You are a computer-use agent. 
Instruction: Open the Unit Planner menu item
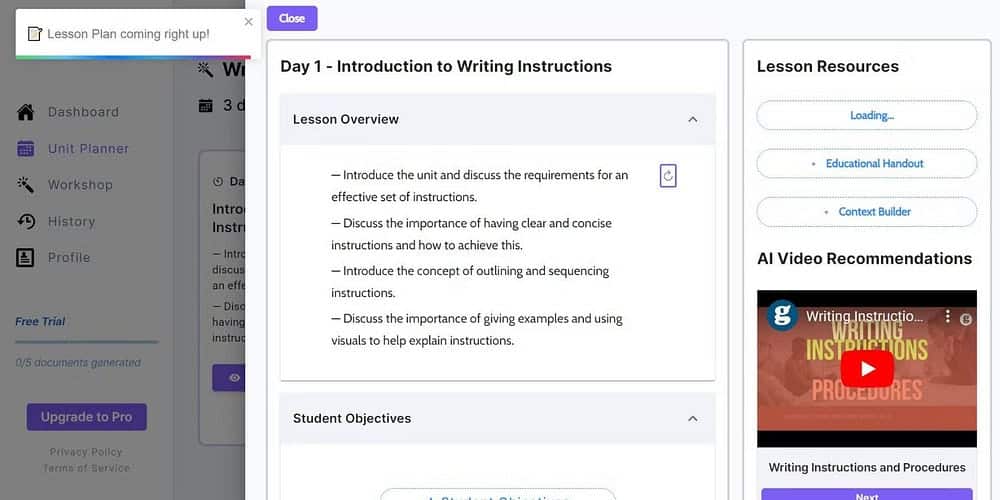[x=88, y=149]
